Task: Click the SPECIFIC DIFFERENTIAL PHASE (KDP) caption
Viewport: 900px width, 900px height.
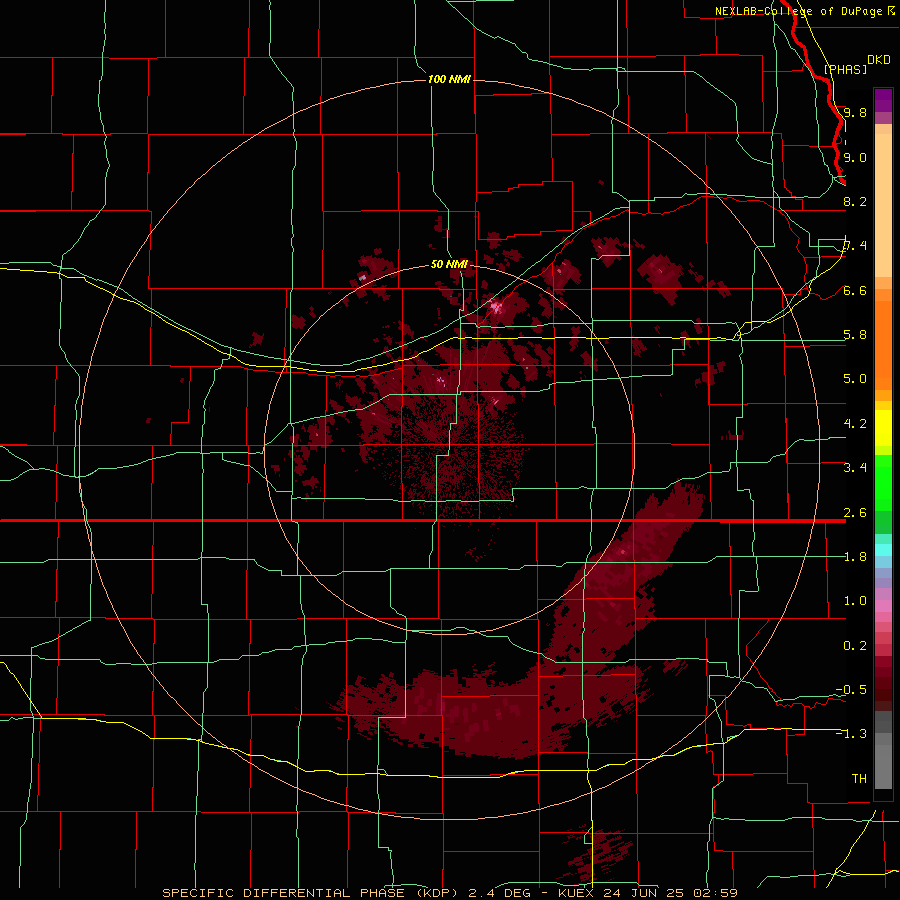Action: pos(310,893)
